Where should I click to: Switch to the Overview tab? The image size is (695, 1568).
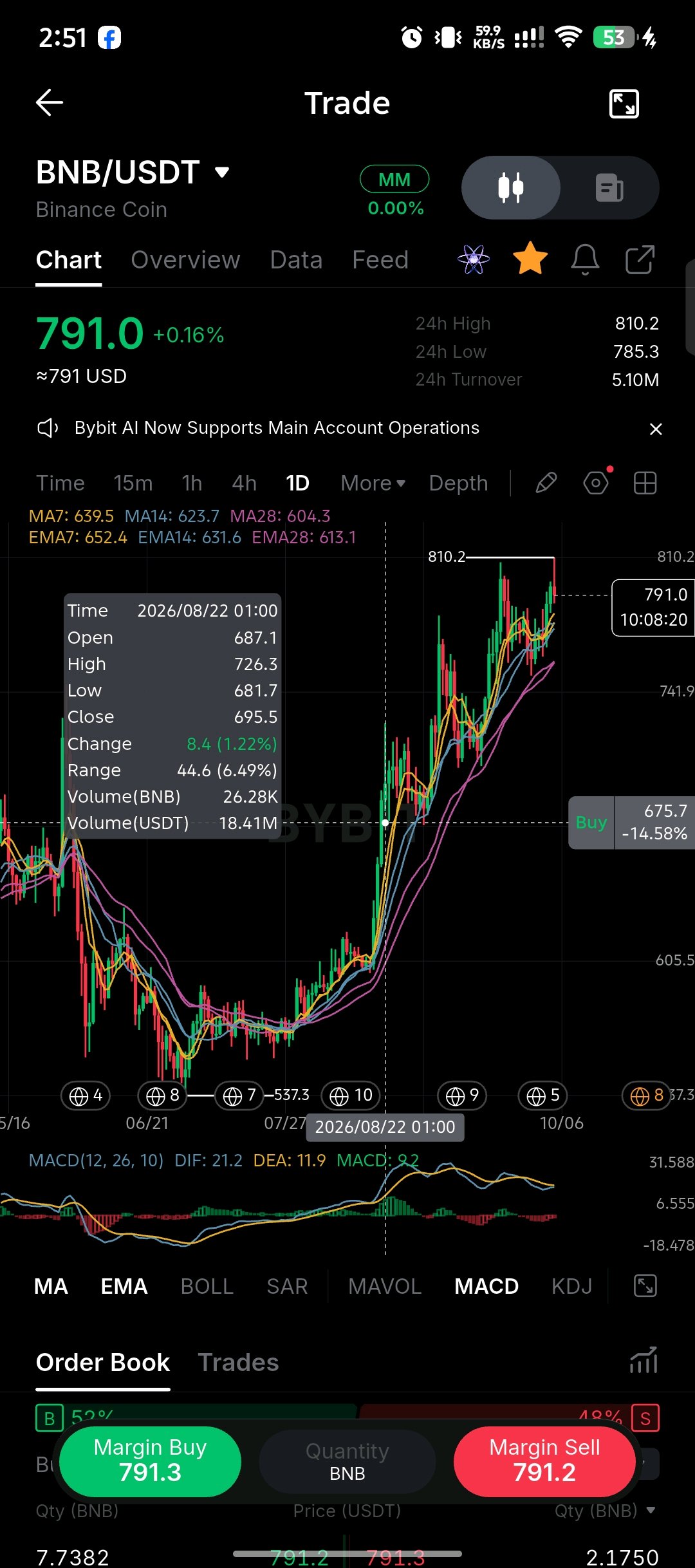[185, 260]
